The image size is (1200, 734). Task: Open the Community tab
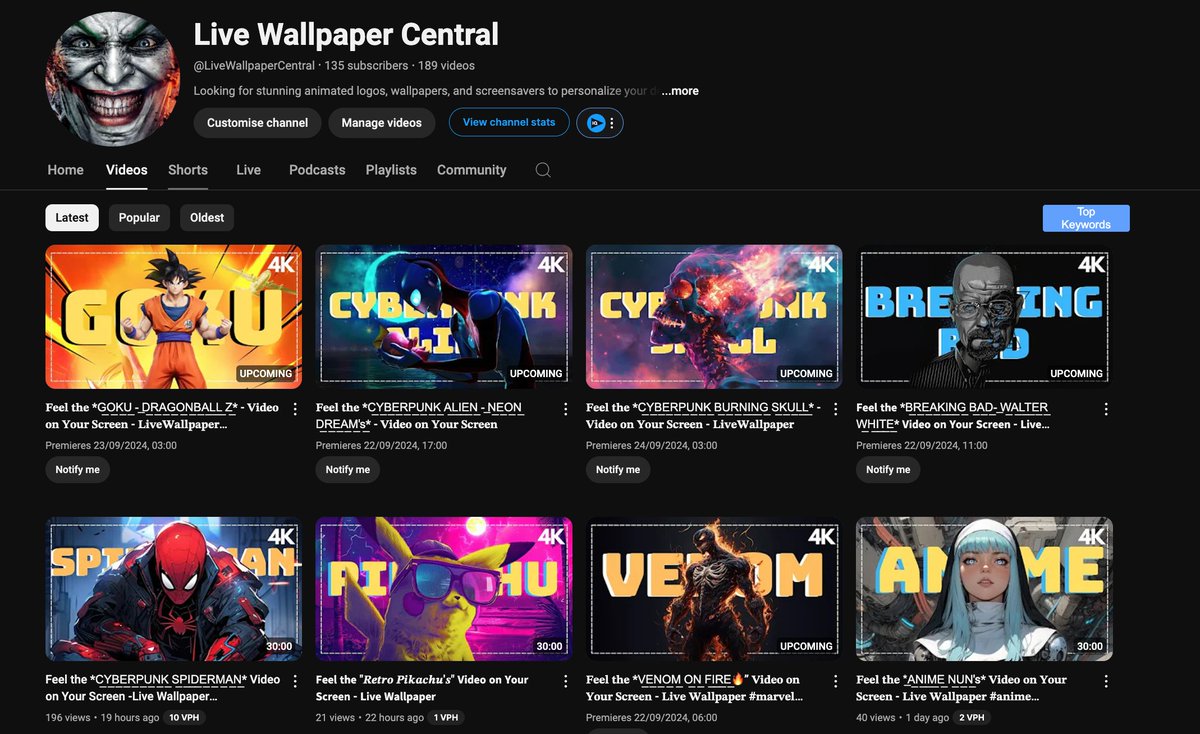(472, 170)
